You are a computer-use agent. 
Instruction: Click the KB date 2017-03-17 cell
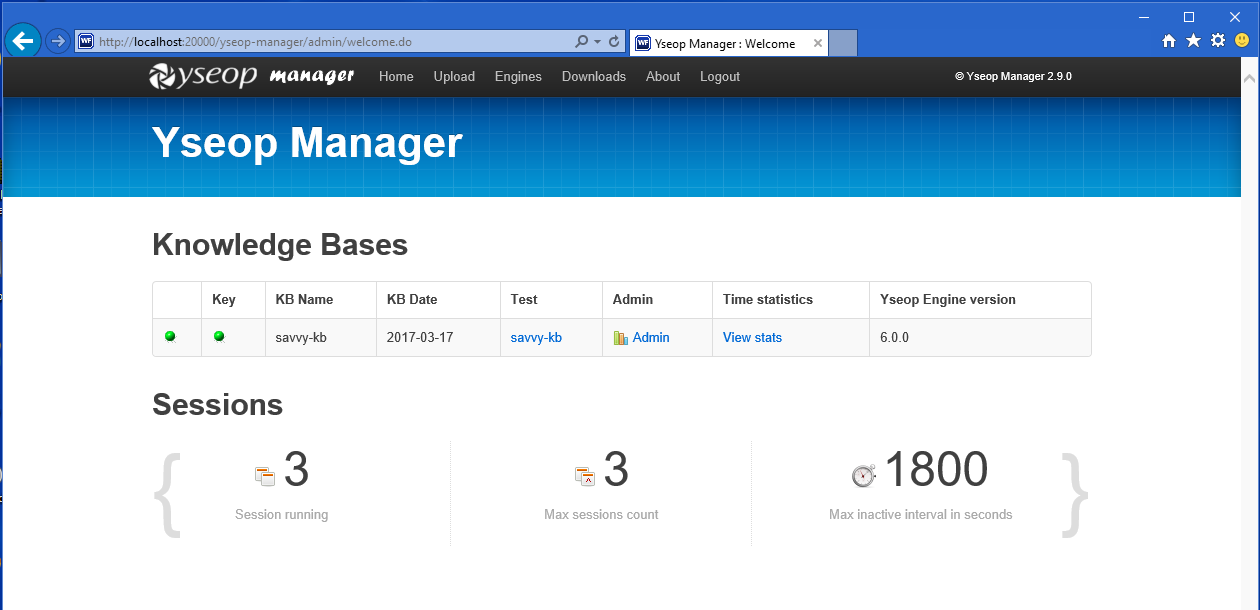tap(438, 338)
